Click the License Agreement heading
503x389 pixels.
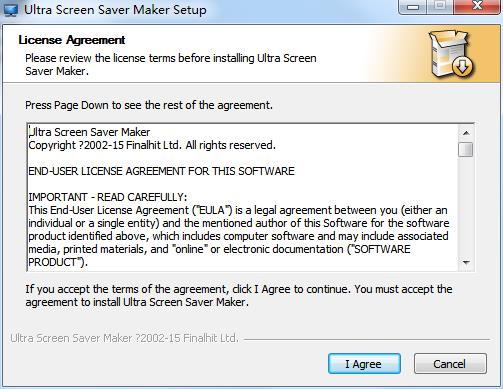(72, 40)
